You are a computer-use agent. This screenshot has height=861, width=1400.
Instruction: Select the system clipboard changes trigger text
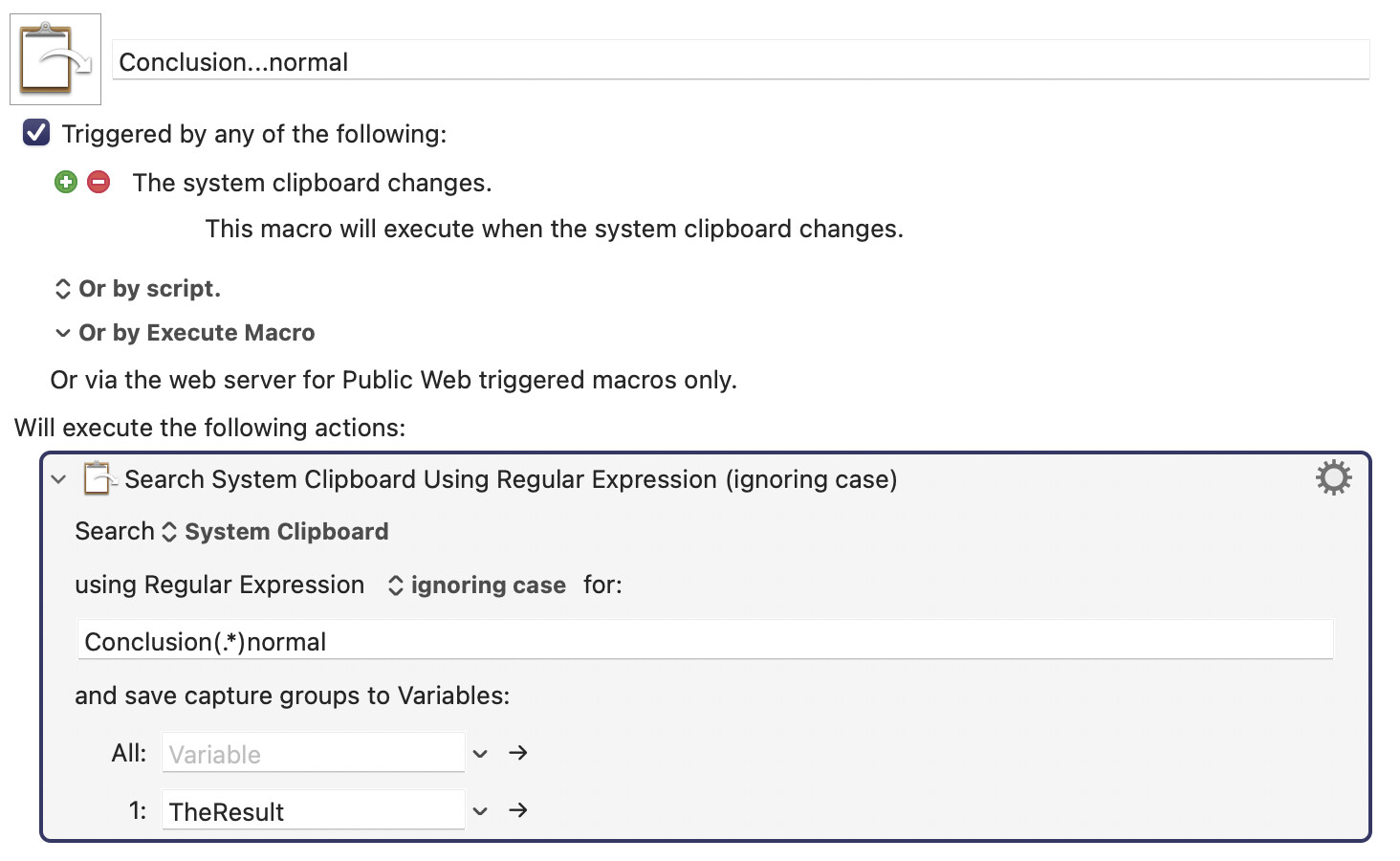click(312, 183)
